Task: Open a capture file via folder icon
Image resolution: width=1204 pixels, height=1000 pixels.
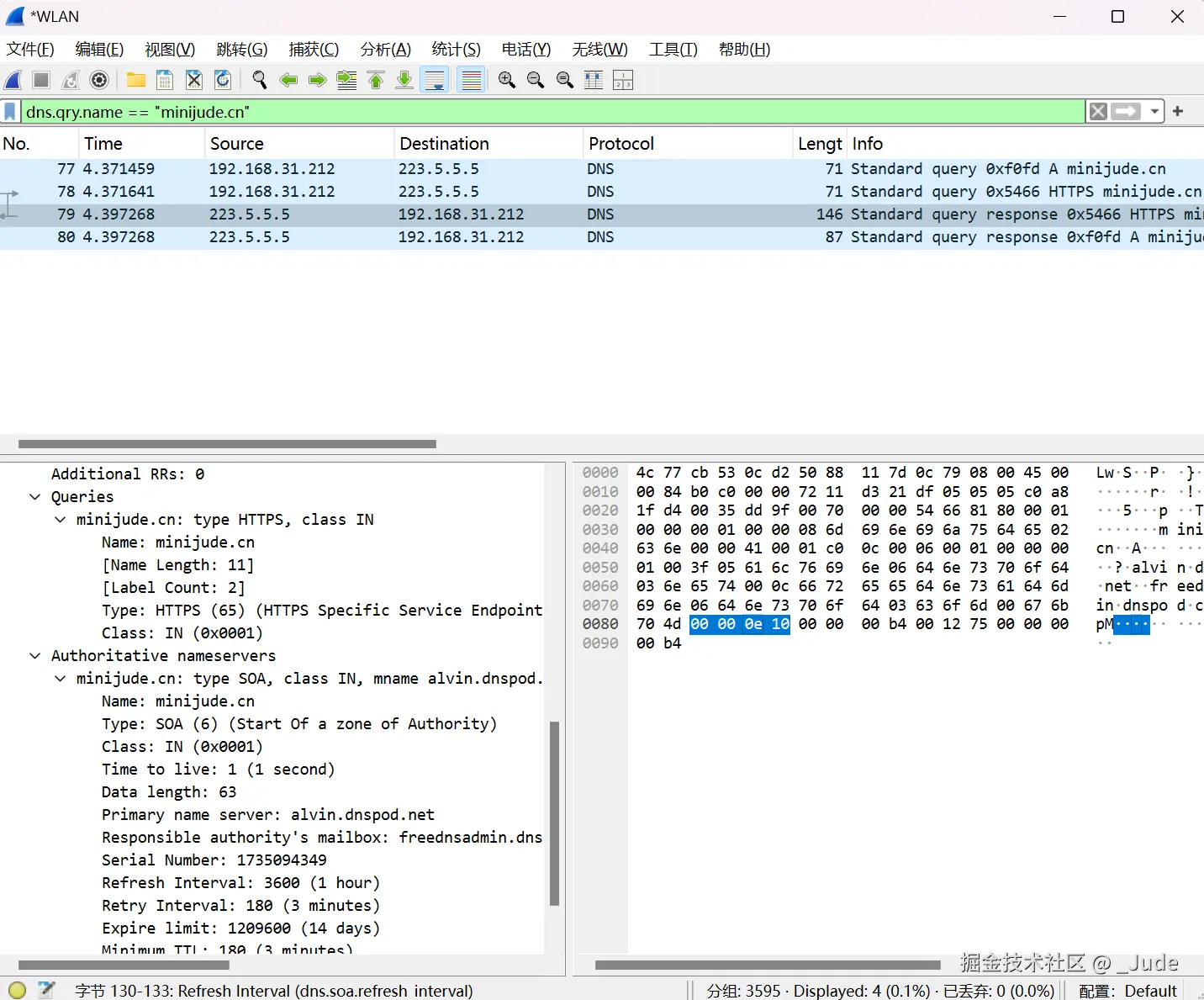Action: coord(136,80)
